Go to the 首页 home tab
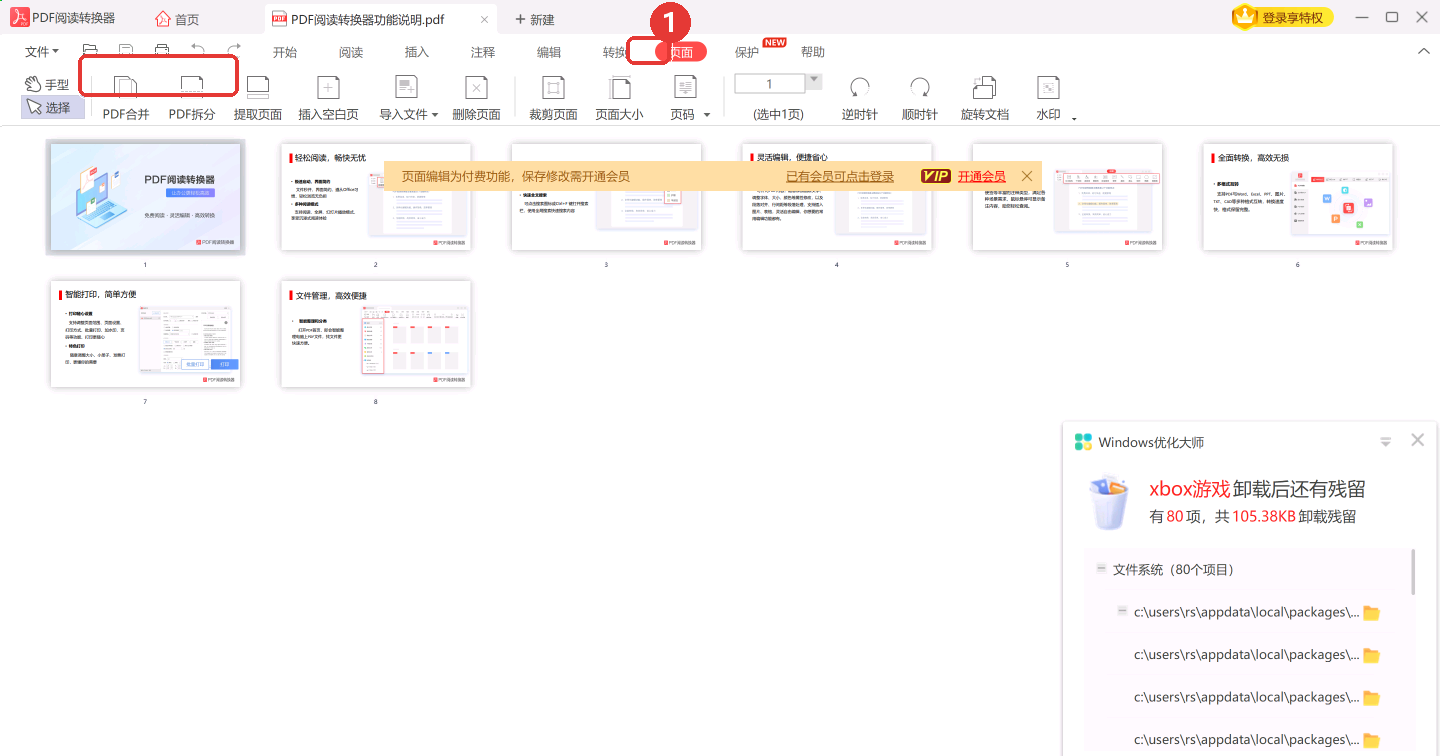The height and width of the screenshot is (756, 1440). (x=178, y=19)
